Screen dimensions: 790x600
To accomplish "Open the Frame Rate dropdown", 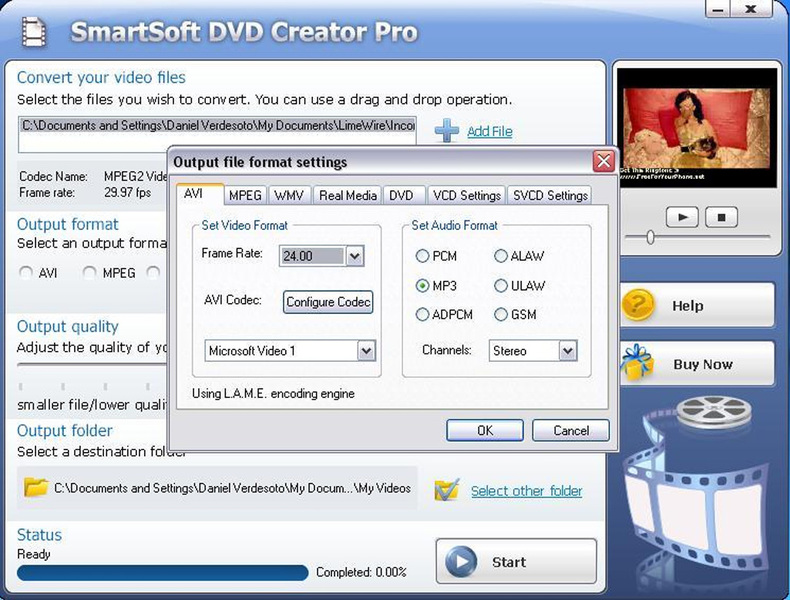I will point(354,256).
